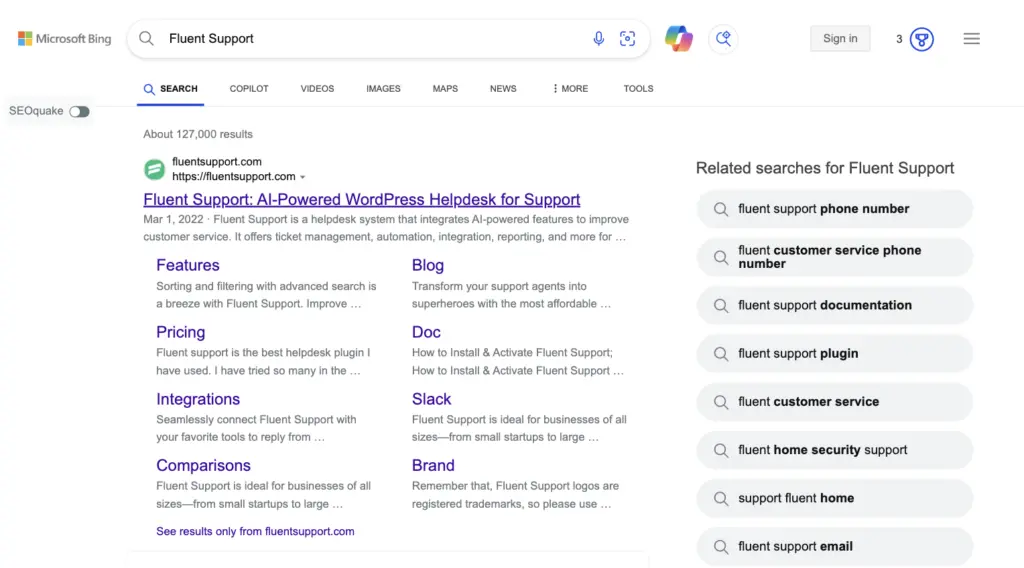This screenshot has height=568, width=1024.
Task: Click the Sign in button
Action: coord(840,39)
